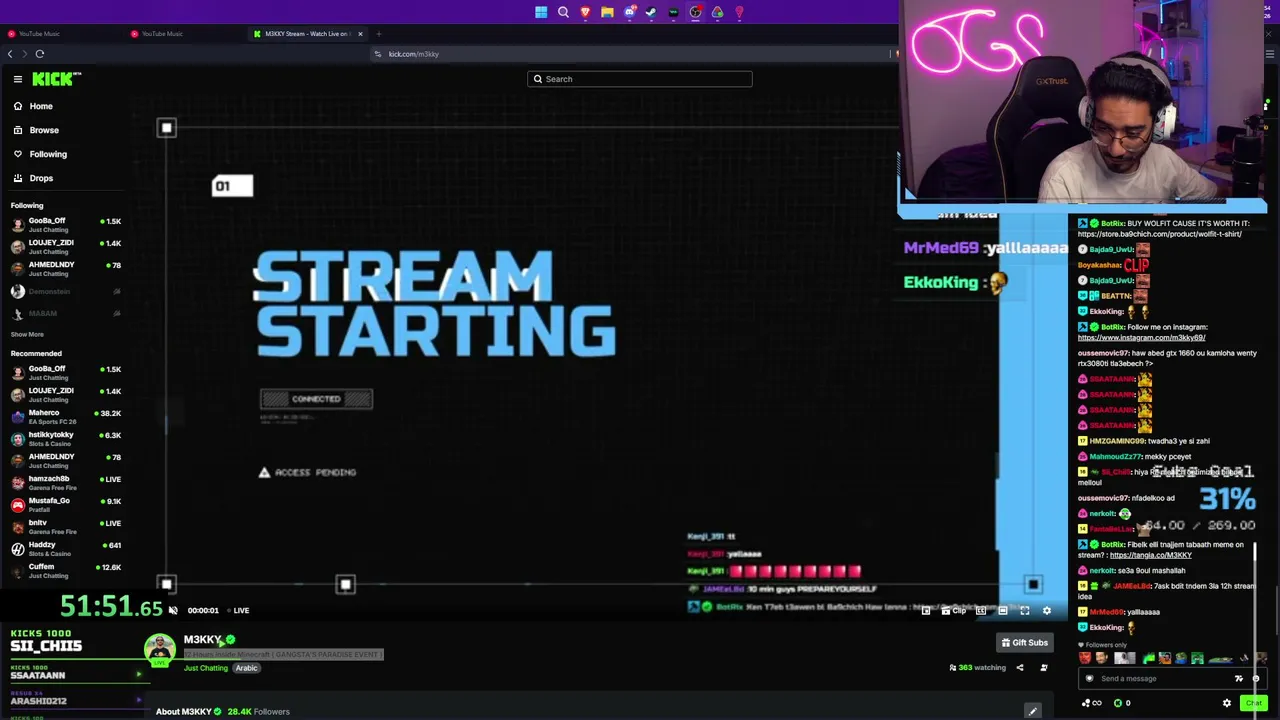Enable picture-in-picture for the stream
Viewport: 1280px width, 720px height.
926,610
